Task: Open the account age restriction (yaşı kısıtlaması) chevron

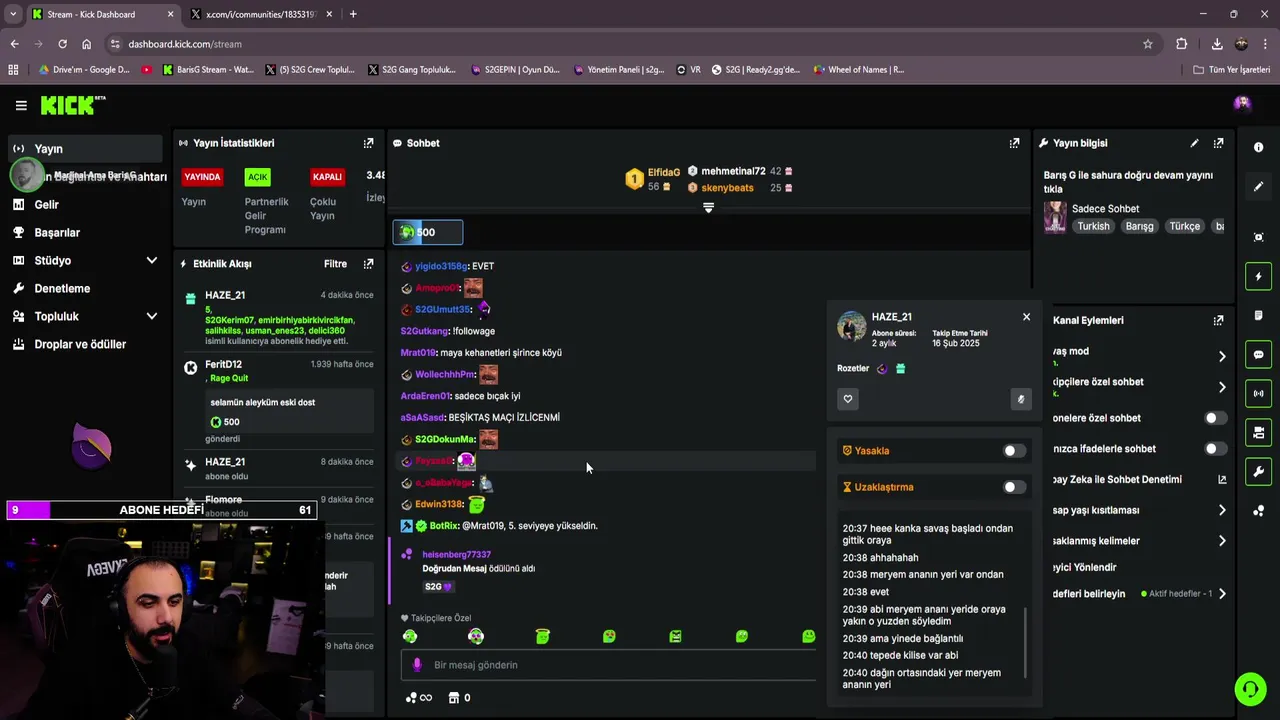Action: [x=1222, y=510]
